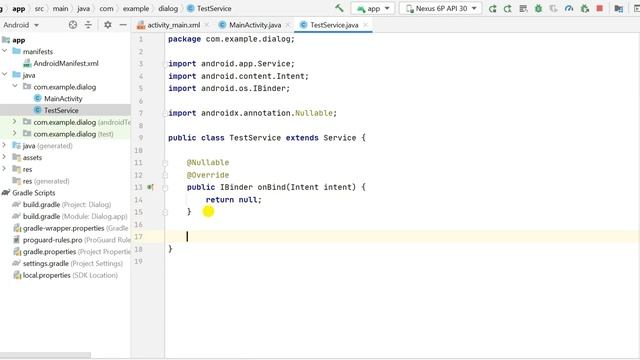
Task: Select the app module root node
Action: (x=18, y=40)
